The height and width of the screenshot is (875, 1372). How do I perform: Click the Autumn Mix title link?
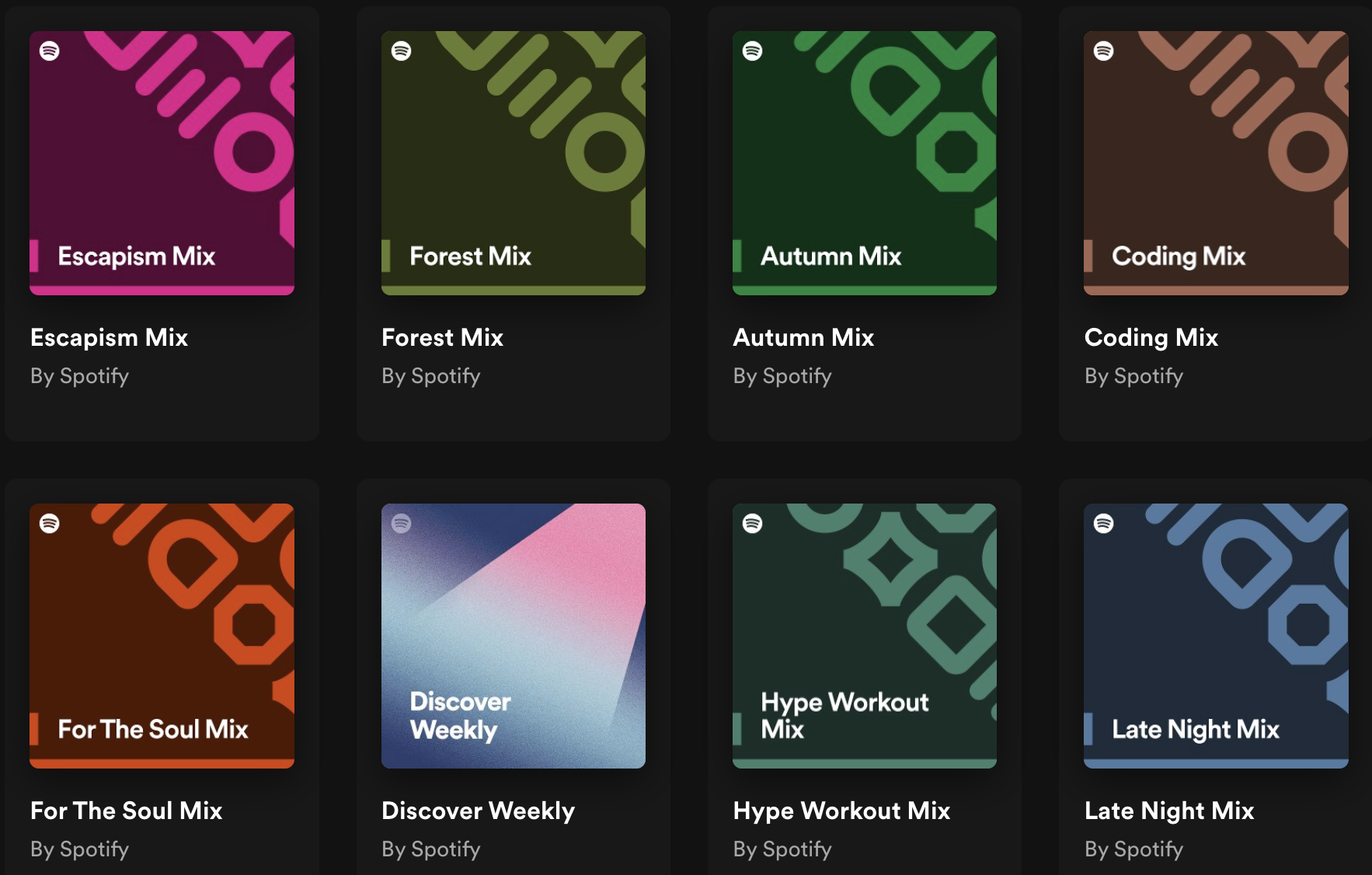[803, 338]
